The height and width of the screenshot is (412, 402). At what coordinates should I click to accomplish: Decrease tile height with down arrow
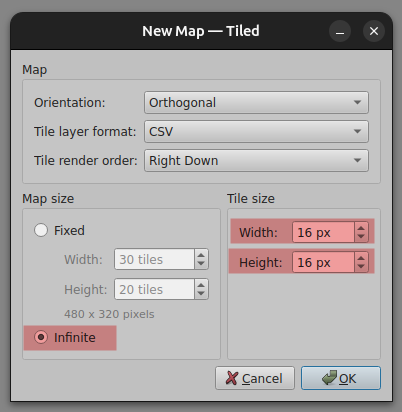coord(361,267)
